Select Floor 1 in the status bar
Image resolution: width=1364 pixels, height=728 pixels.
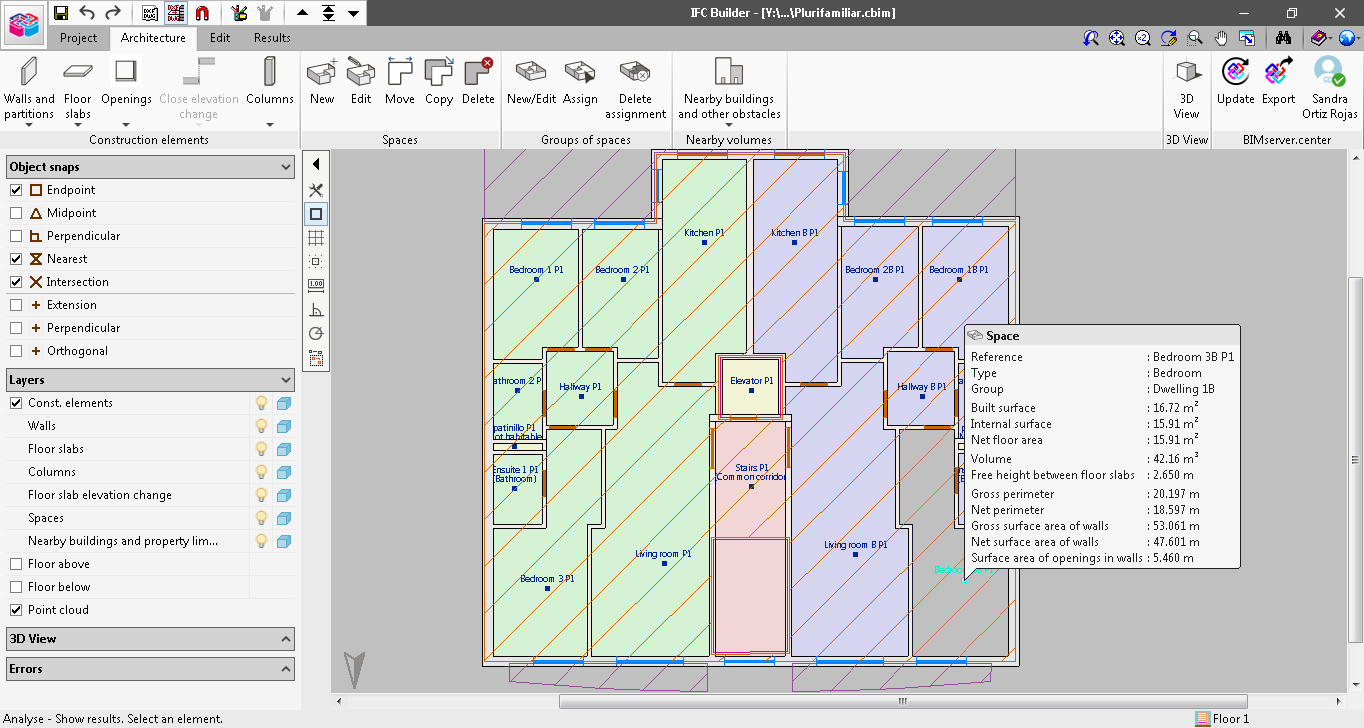click(x=1229, y=718)
